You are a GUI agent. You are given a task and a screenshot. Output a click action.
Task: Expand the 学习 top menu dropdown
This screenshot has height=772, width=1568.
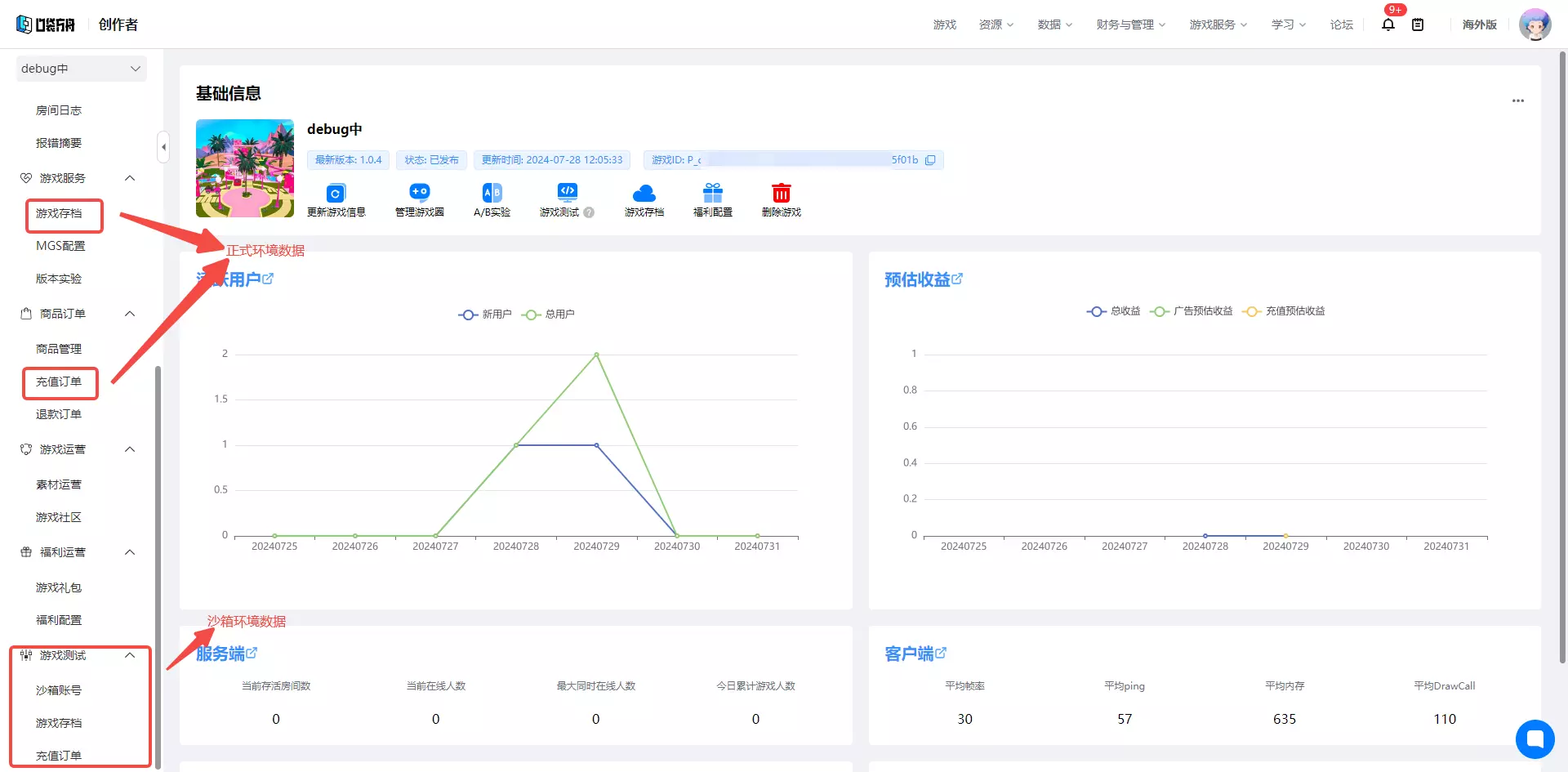1289,25
